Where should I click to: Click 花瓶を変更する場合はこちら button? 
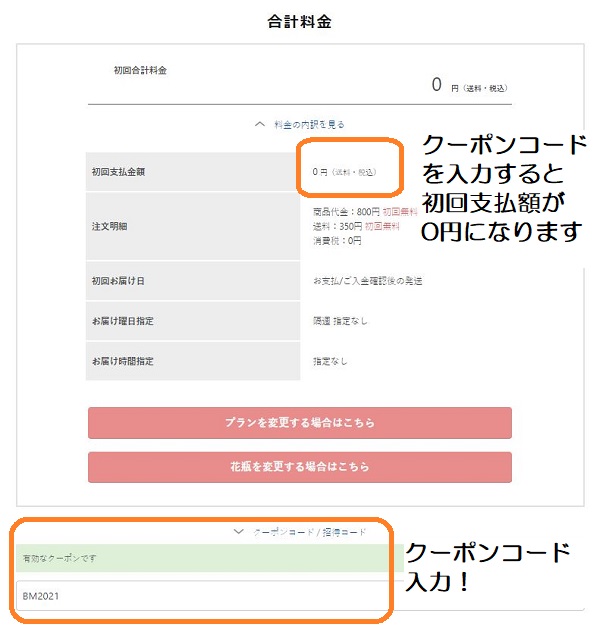(300, 467)
